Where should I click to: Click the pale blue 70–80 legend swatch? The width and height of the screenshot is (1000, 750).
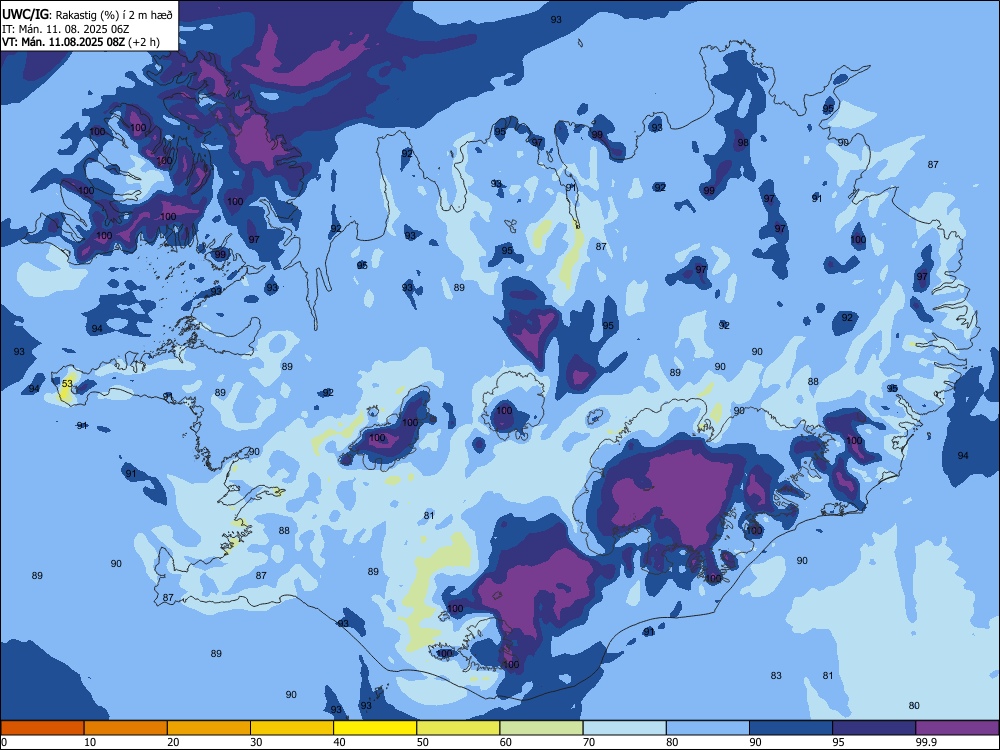(x=624, y=728)
